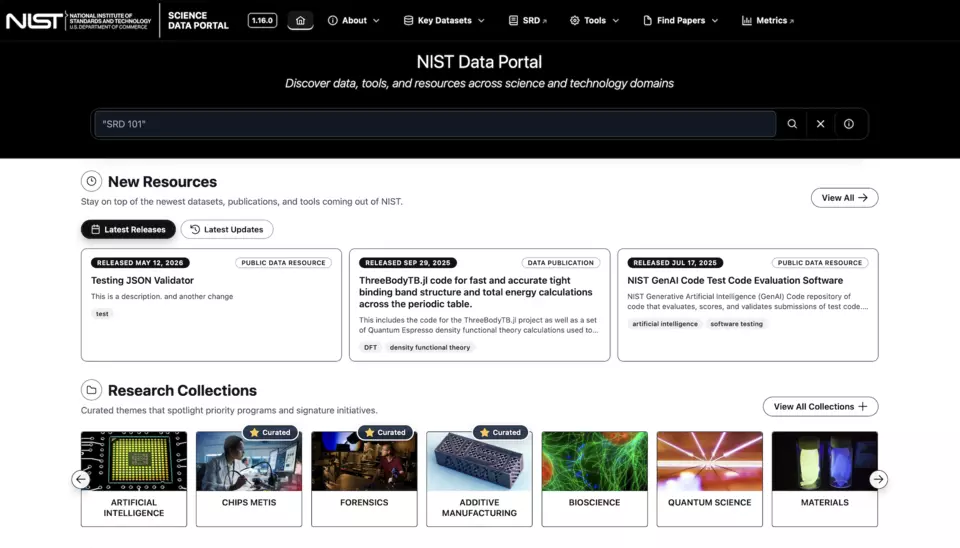This screenshot has height=548, width=960.
Task: Click the Curated star badge on Forensics
Action: tap(385, 432)
